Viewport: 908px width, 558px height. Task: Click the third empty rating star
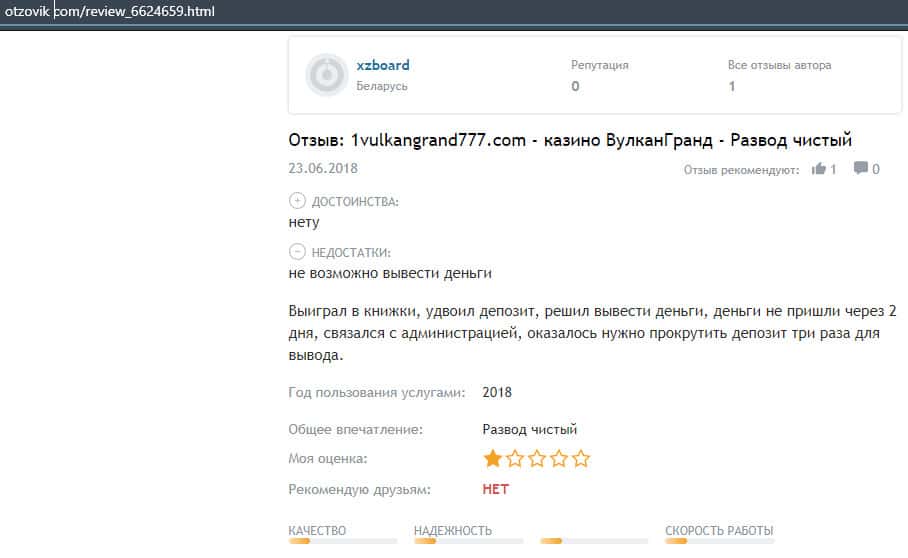(537, 459)
